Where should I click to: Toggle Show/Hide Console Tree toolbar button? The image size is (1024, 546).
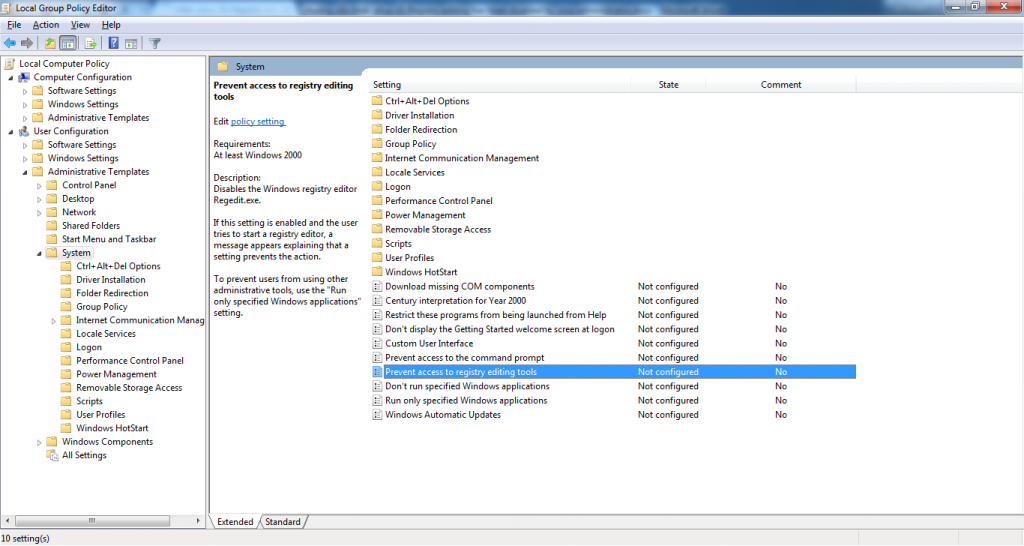click(x=68, y=43)
